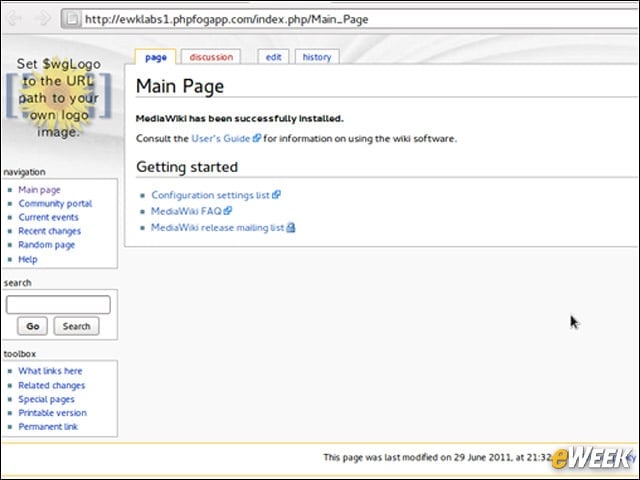Click the Getting started heading

pos(187,167)
